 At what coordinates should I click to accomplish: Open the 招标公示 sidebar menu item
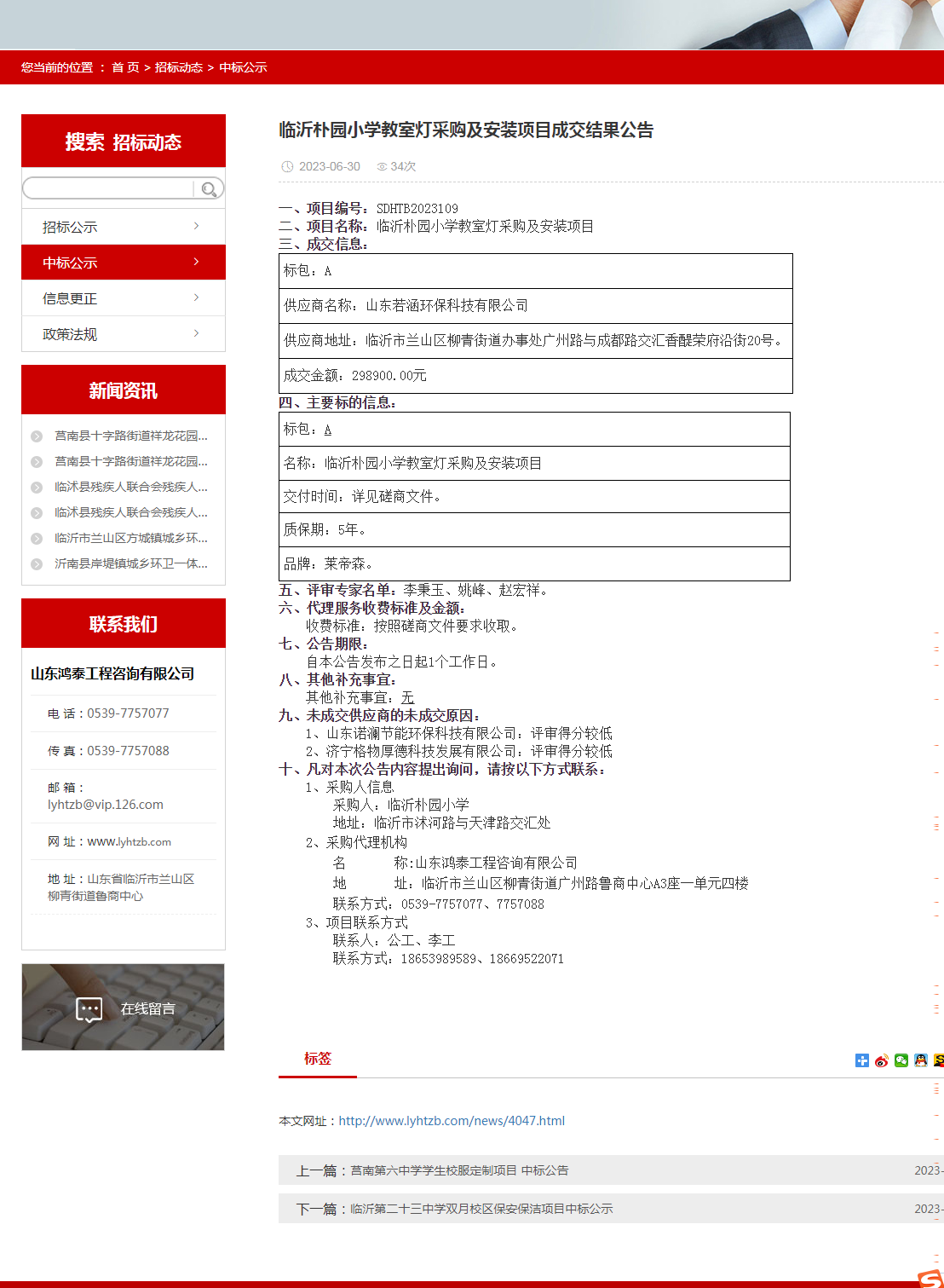(x=124, y=227)
